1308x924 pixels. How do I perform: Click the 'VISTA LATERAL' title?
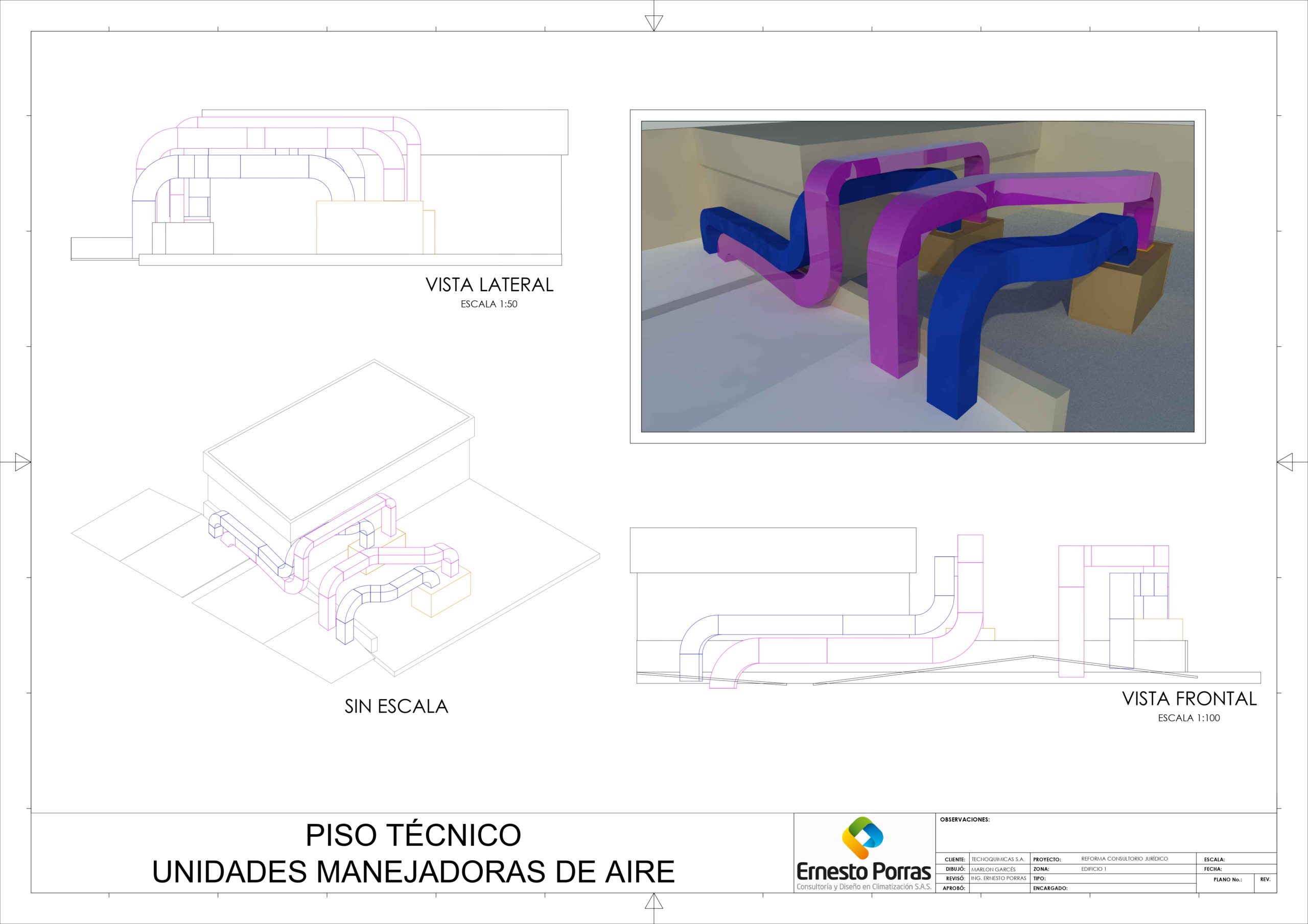click(489, 285)
